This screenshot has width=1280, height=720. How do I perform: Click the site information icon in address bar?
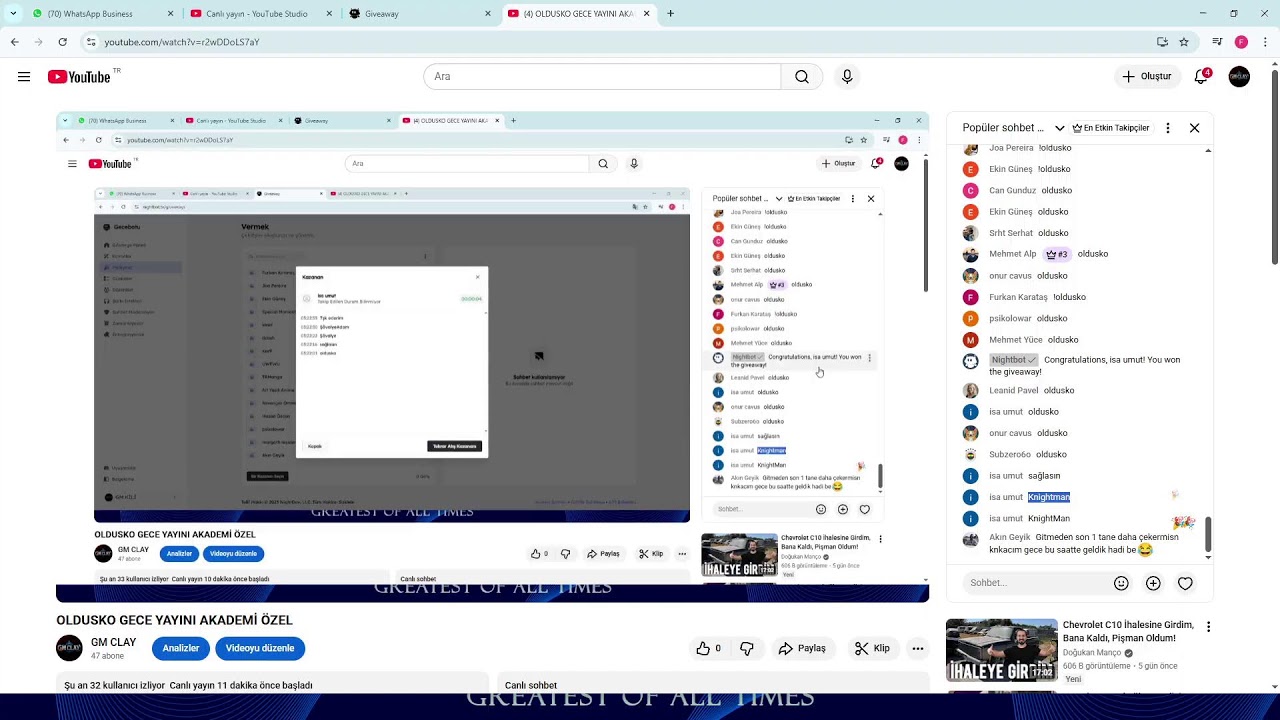(x=91, y=42)
